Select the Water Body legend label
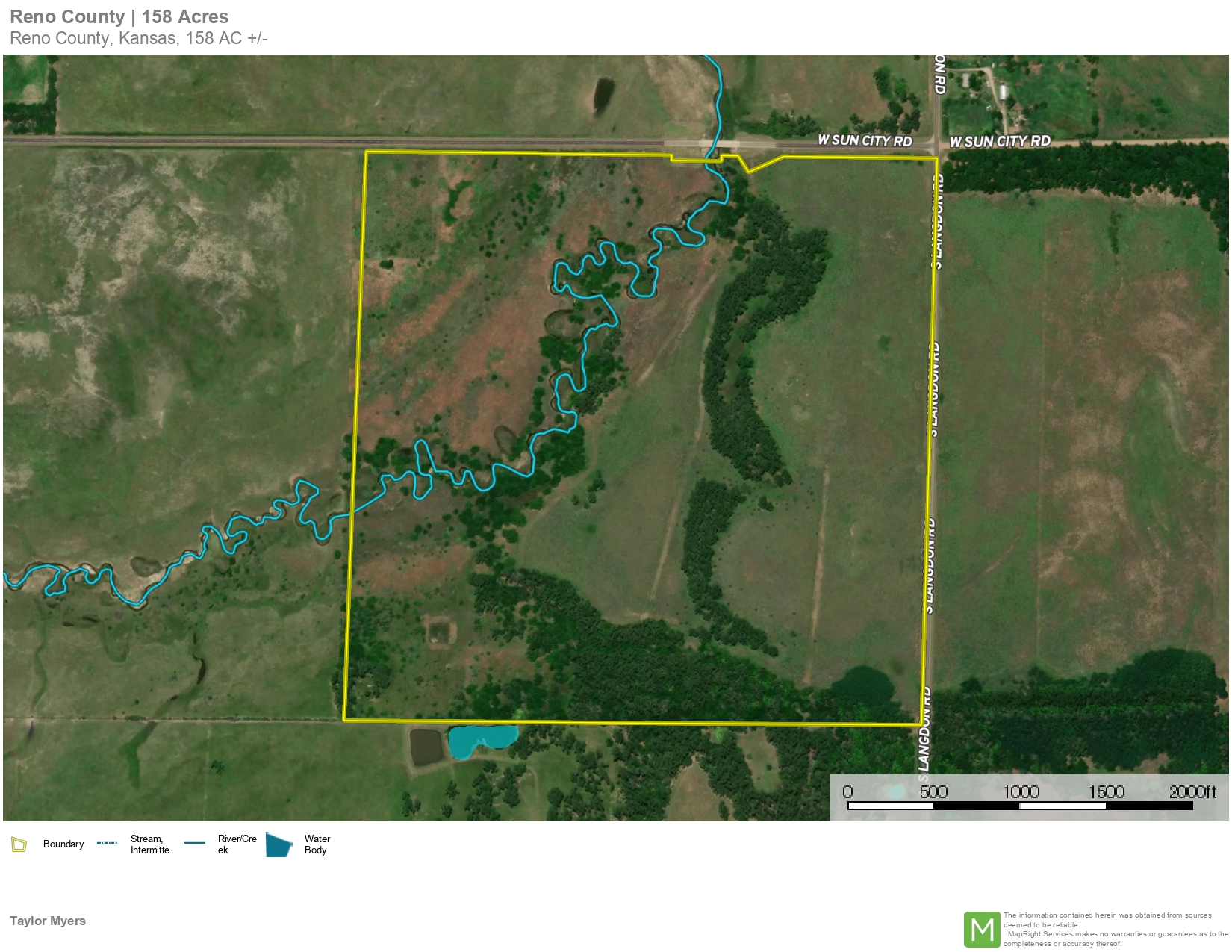 [317, 844]
